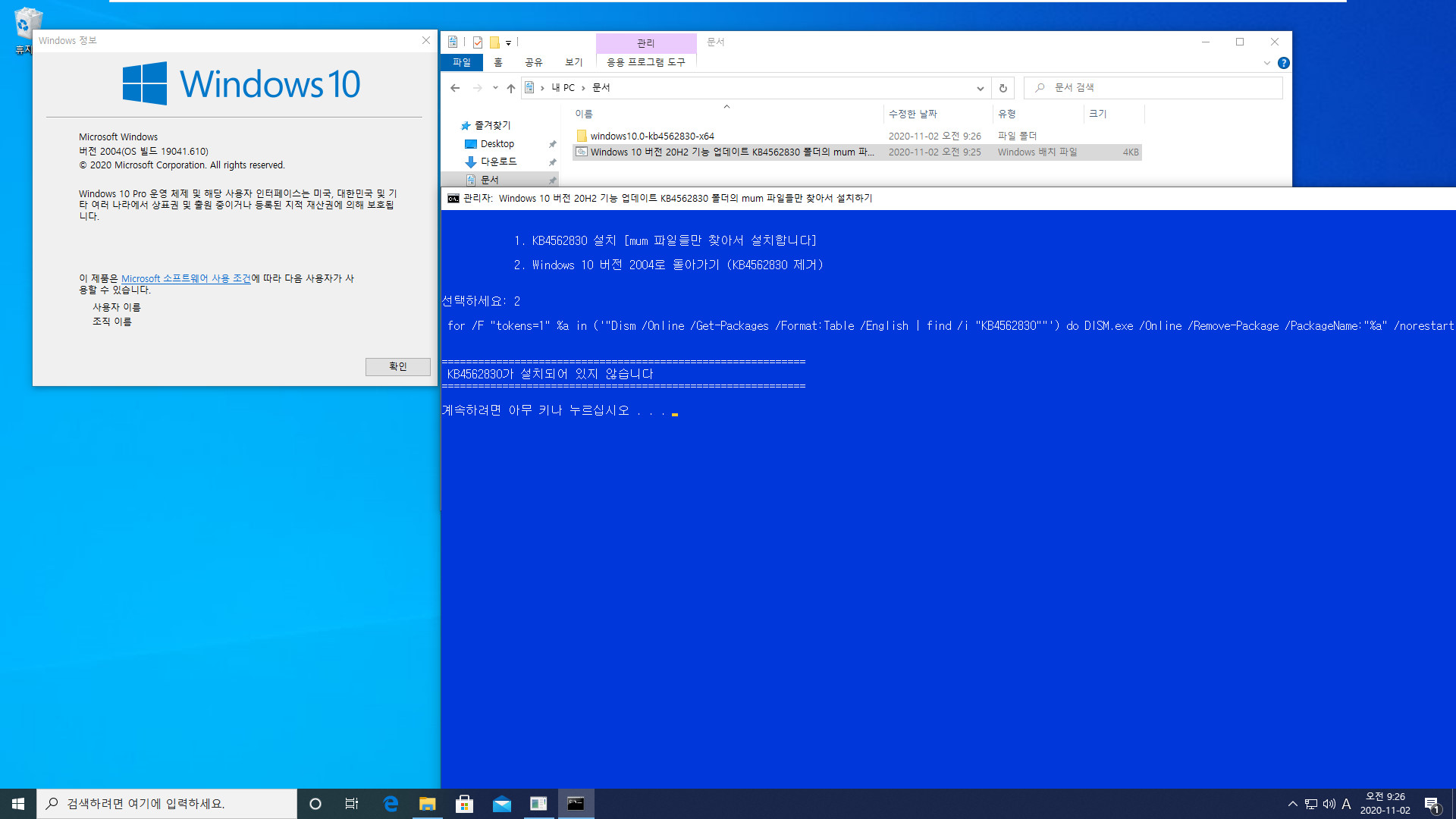Screen dimensions: 1456x819
Task: Go up one folder level in Explorer
Action: 511,88
